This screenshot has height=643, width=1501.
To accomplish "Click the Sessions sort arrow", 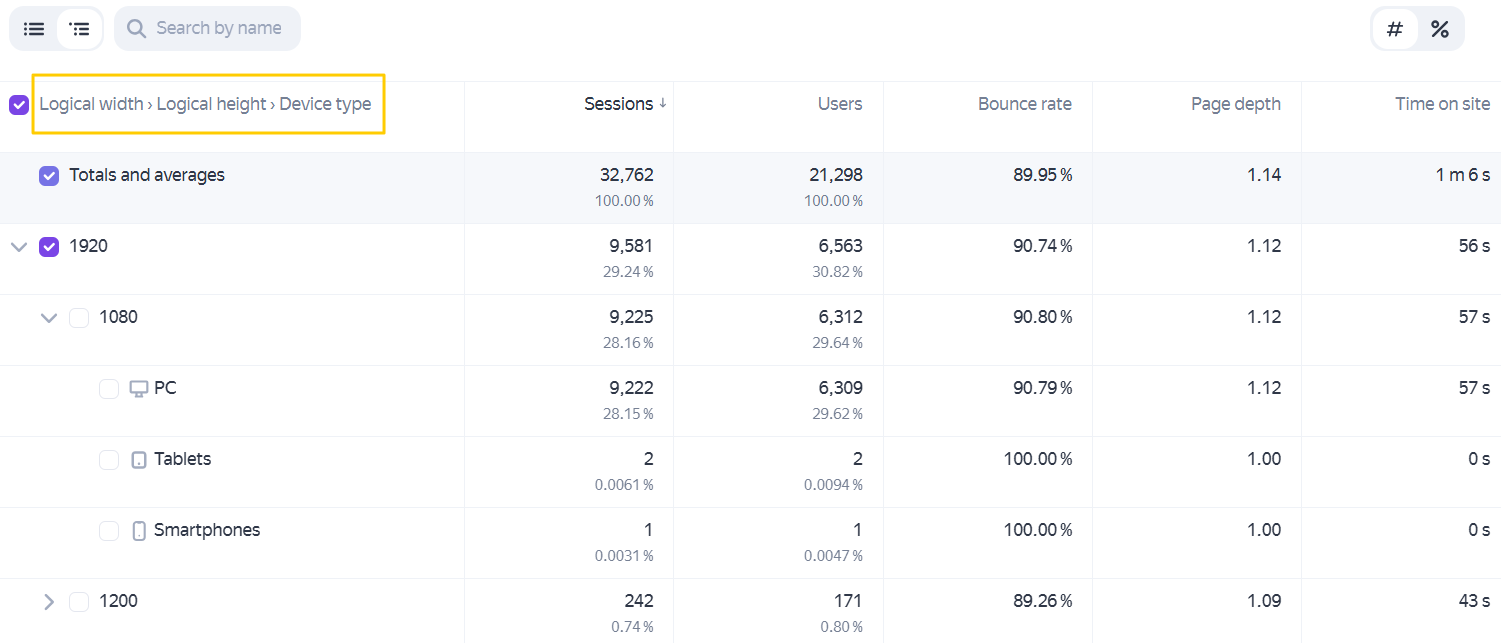I will pyautogui.click(x=662, y=104).
